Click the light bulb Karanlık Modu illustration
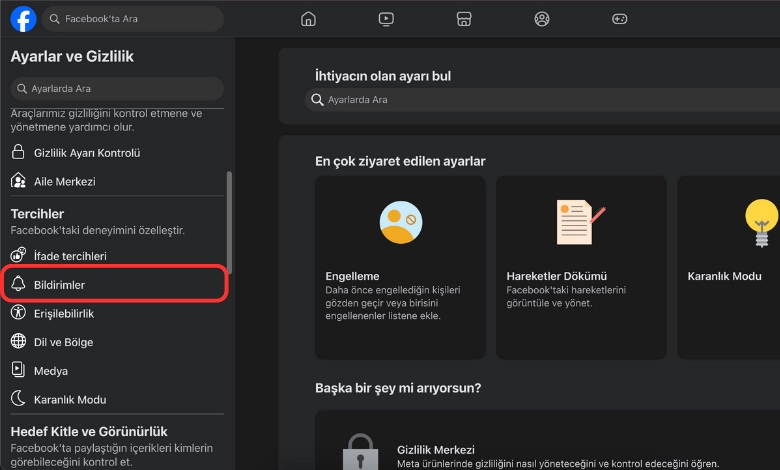The height and width of the screenshot is (470, 780). coord(761,223)
